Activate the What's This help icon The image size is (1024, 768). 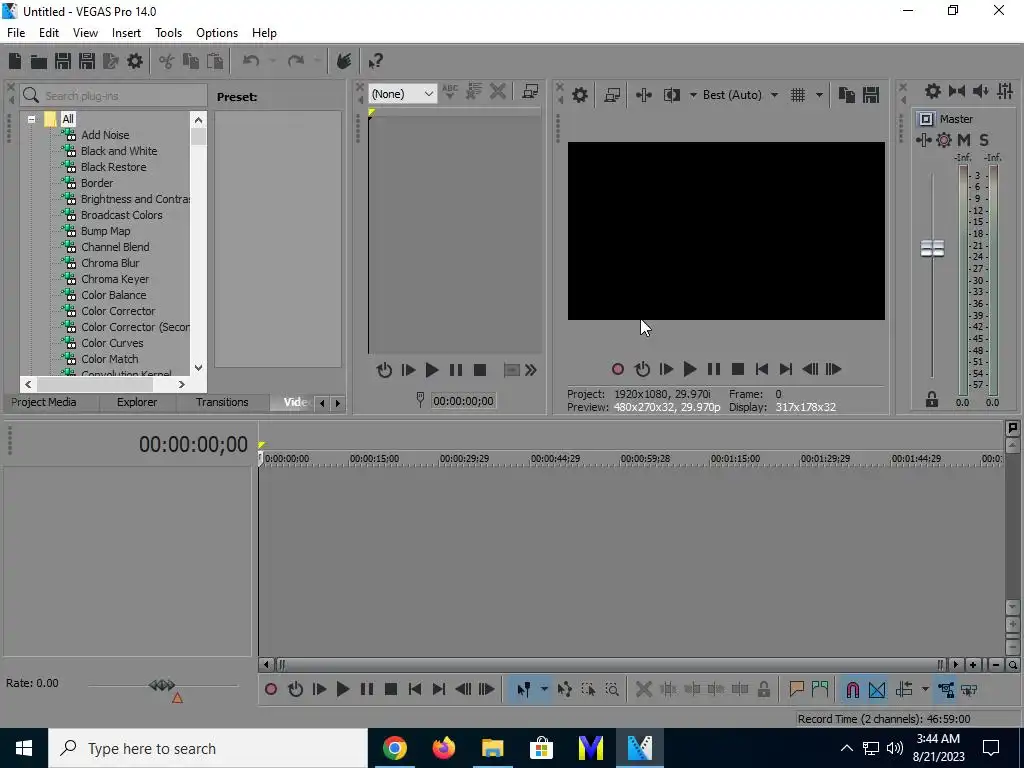point(375,61)
